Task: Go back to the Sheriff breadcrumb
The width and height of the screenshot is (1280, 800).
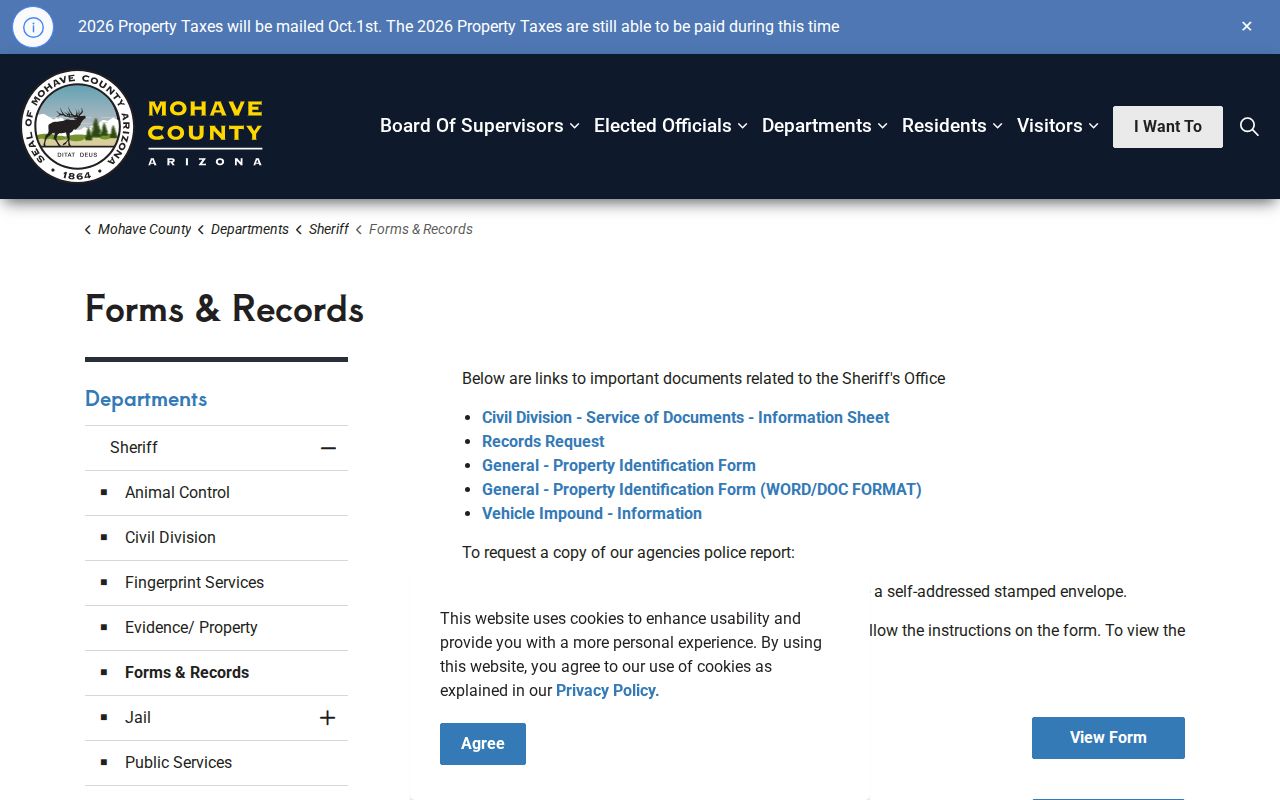Action: pyautogui.click(x=329, y=229)
